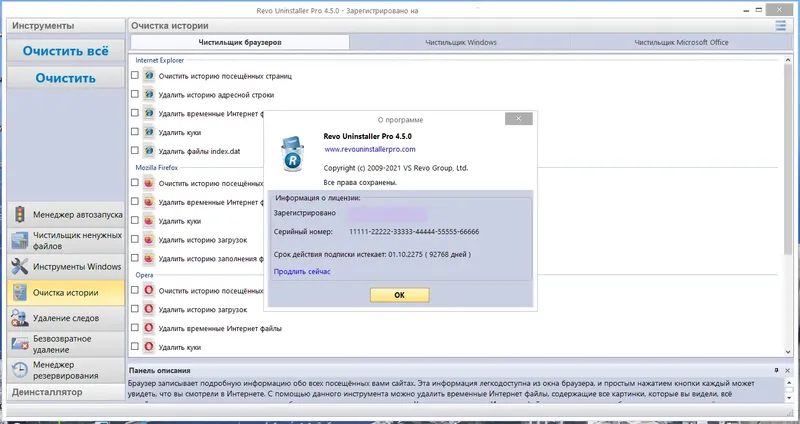Click the Copyright (c) 2009-2021 VS Revo Group text

click(x=395, y=168)
